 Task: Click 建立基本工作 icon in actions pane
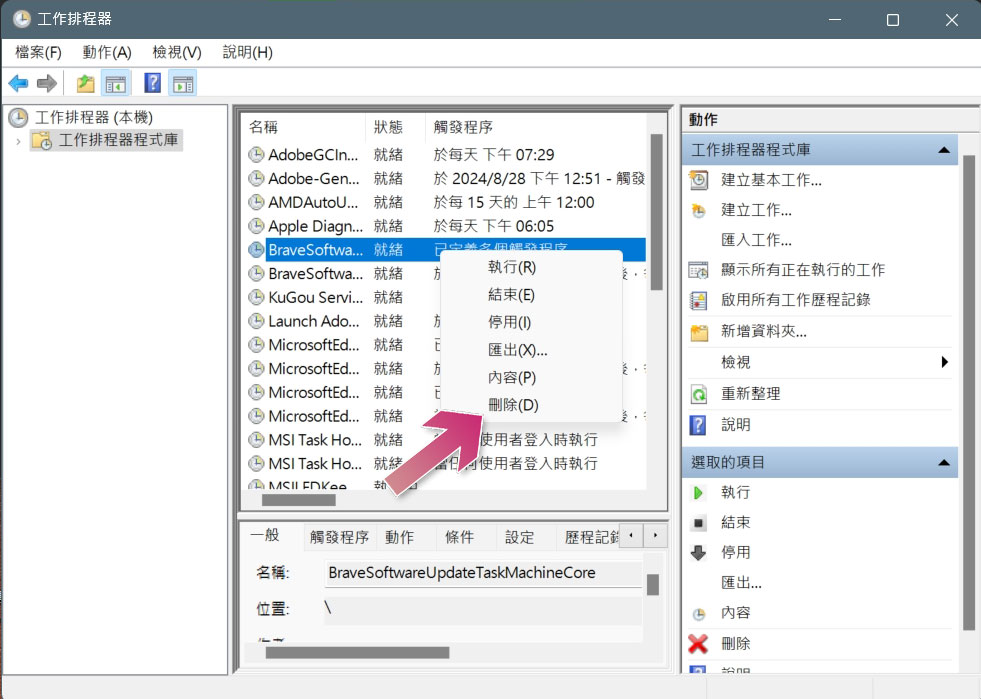698,180
